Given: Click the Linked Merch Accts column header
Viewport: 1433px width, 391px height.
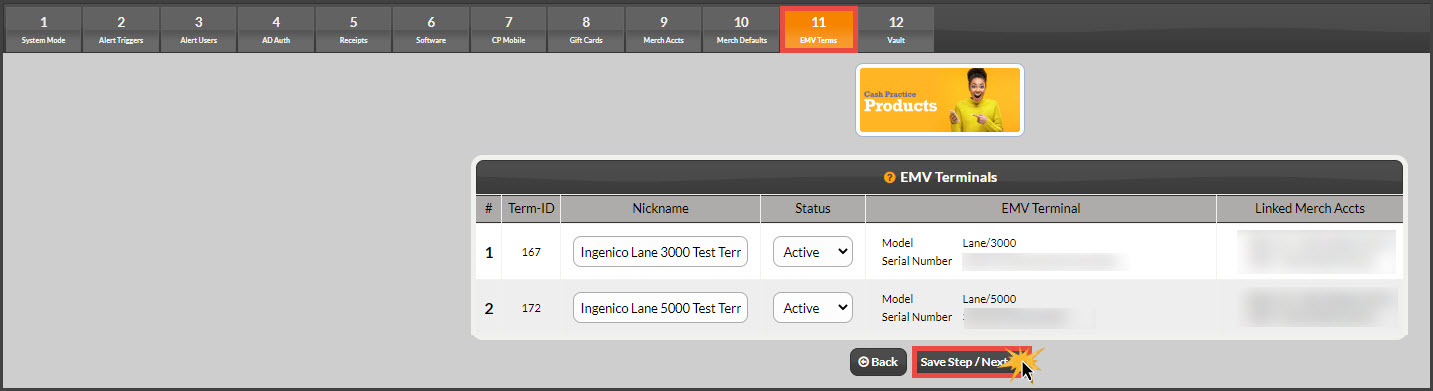Looking at the screenshot, I should (1310, 208).
